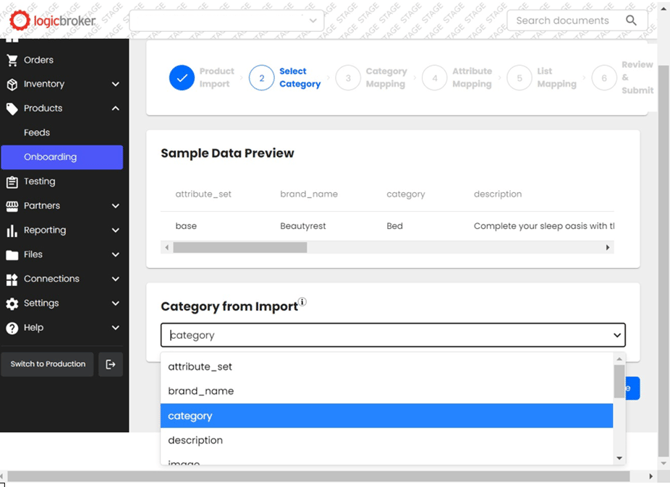Open info tooltip beside Category from Import
Image resolution: width=670 pixels, height=487 pixels.
(x=302, y=302)
